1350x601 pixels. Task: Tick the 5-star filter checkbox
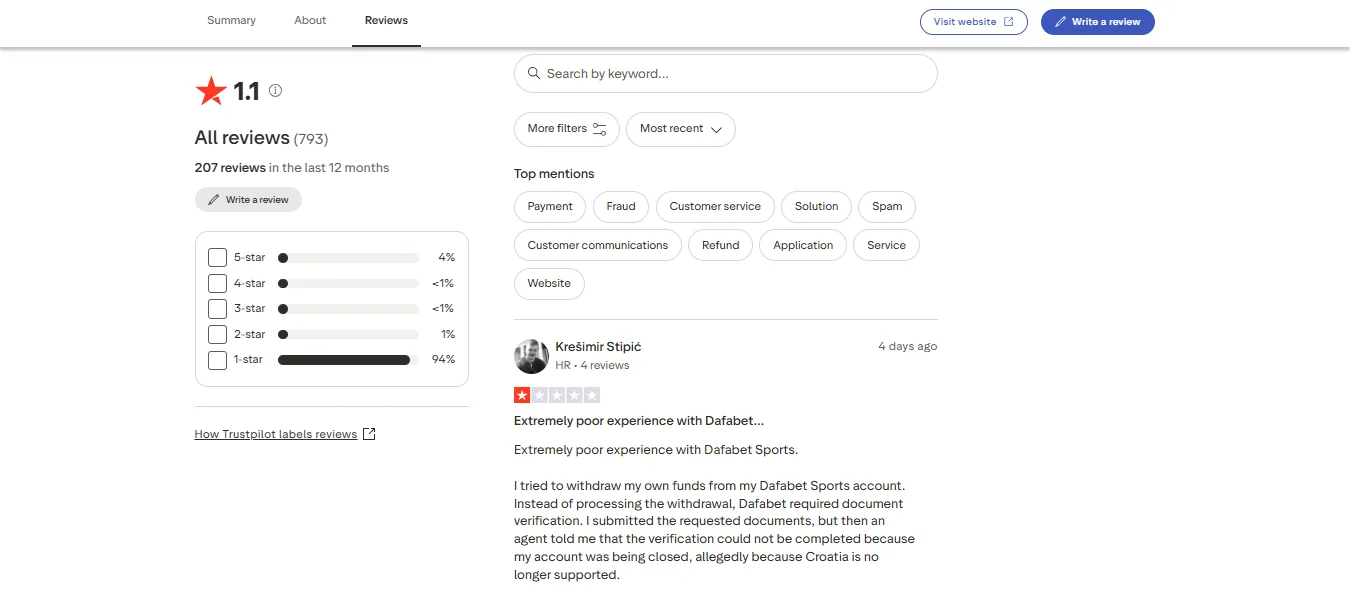click(217, 258)
